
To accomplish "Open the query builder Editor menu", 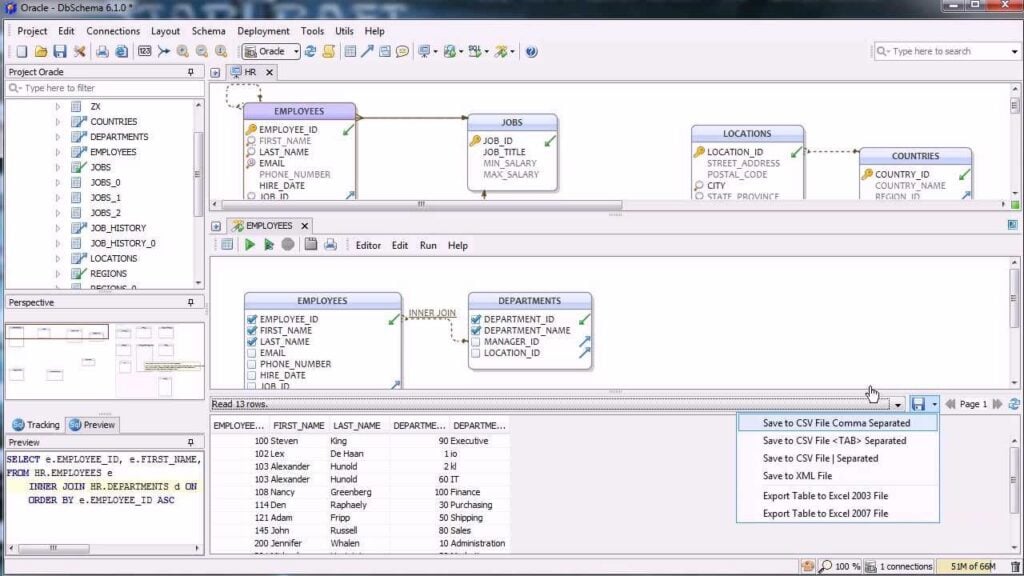I will coord(368,246).
